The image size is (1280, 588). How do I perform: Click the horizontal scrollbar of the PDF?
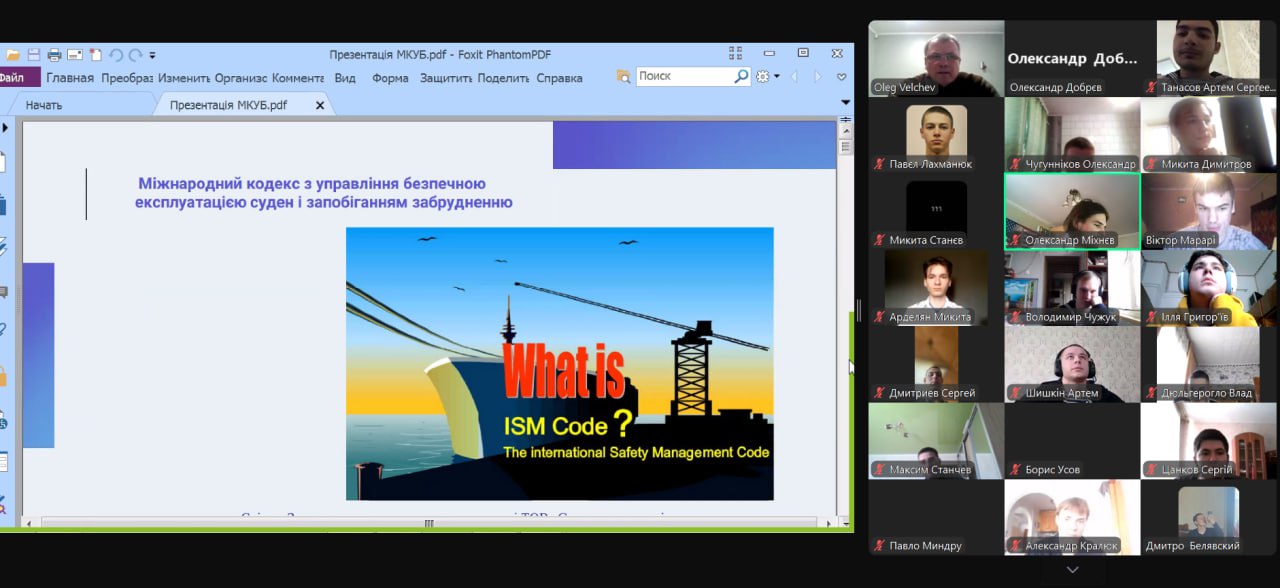[429, 523]
